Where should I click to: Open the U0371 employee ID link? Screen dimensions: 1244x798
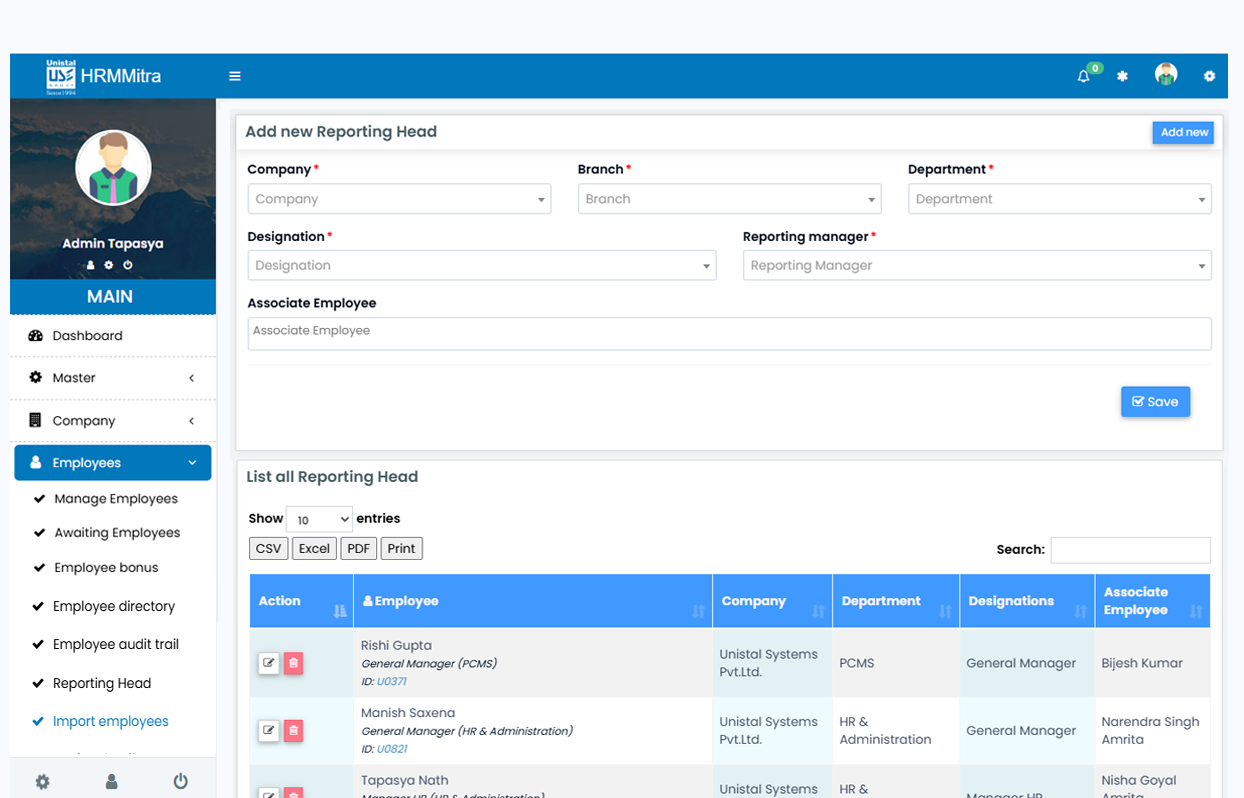coord(391,681)
